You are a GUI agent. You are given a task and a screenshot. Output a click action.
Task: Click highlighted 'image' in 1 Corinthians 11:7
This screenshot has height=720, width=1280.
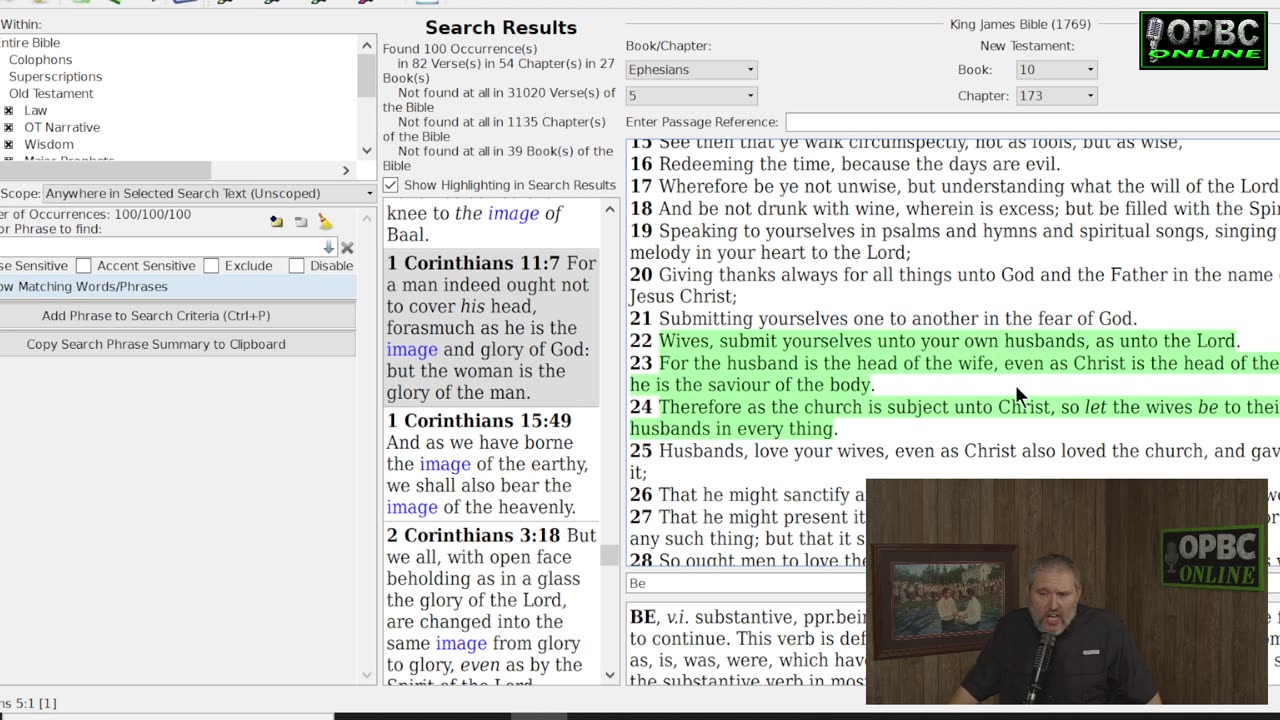(x=412, y=350)
